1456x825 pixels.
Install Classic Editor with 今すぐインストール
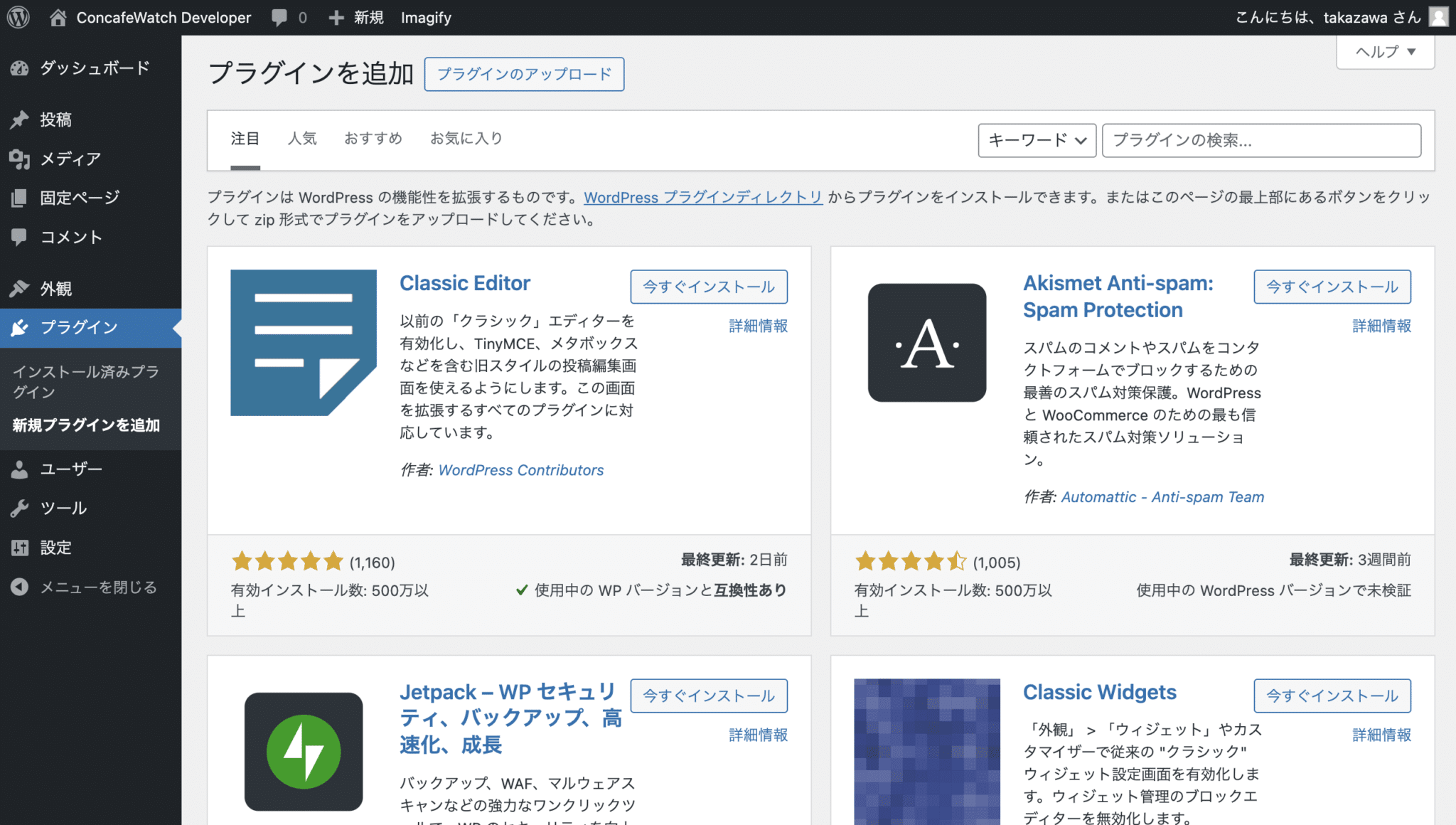tap(708, 287)
